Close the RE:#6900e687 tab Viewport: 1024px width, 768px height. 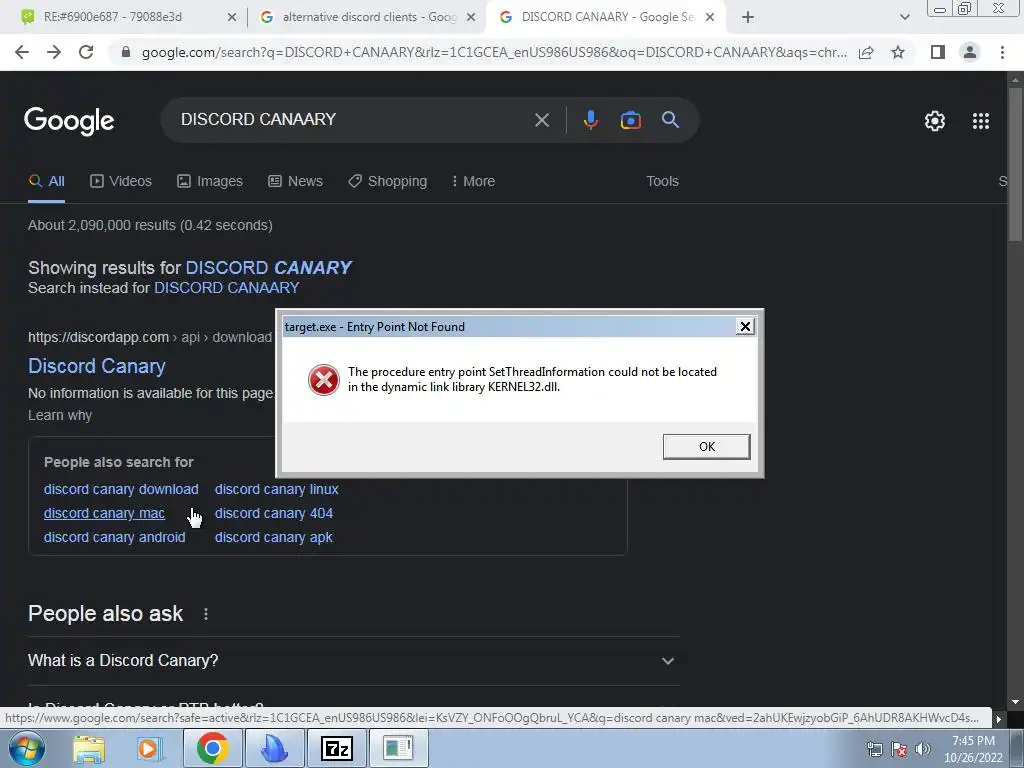pyautogui.click(x=232, y=18)
